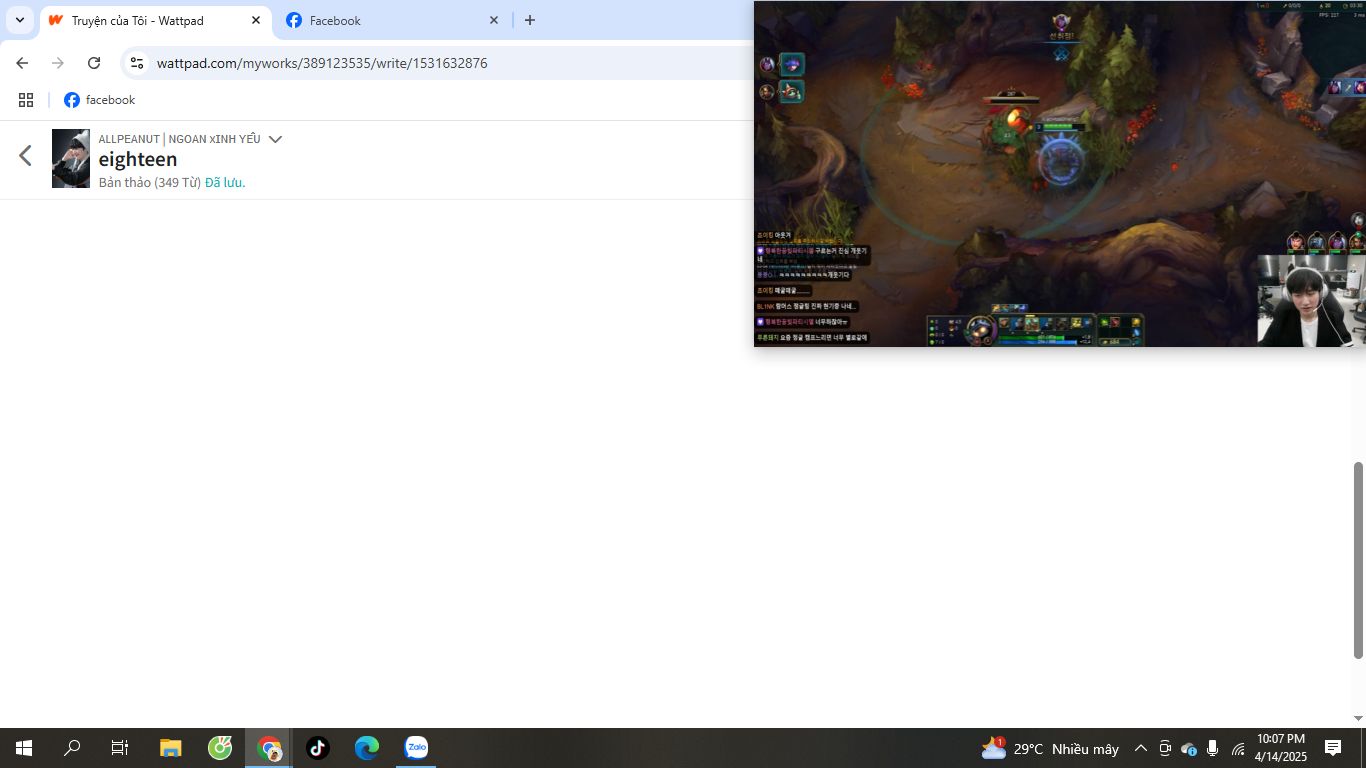Open weather widget showing 29°C Nhiều mây

pos(1050,748)
